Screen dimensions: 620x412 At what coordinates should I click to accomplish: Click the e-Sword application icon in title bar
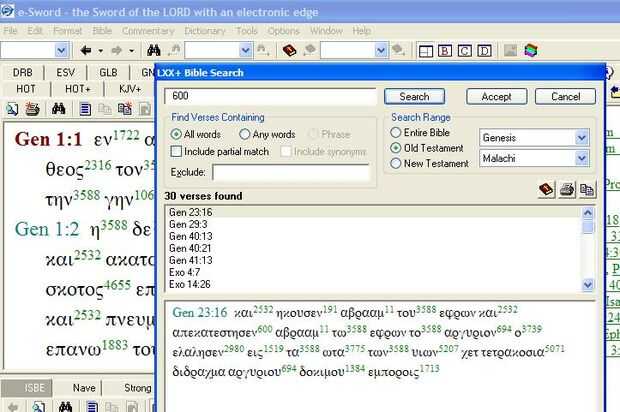tap(7, 11)
